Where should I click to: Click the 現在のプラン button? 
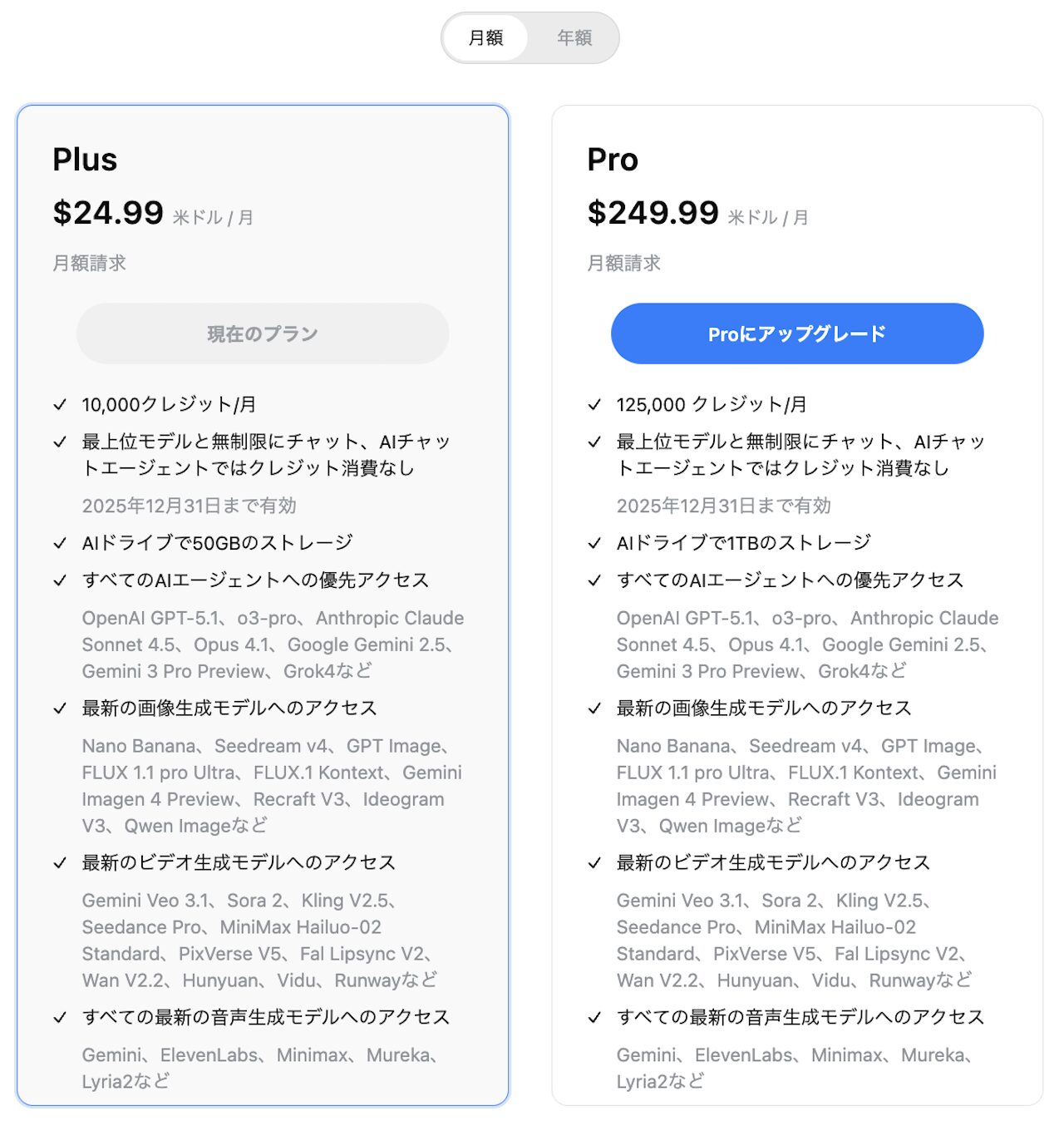coord(263,333)
